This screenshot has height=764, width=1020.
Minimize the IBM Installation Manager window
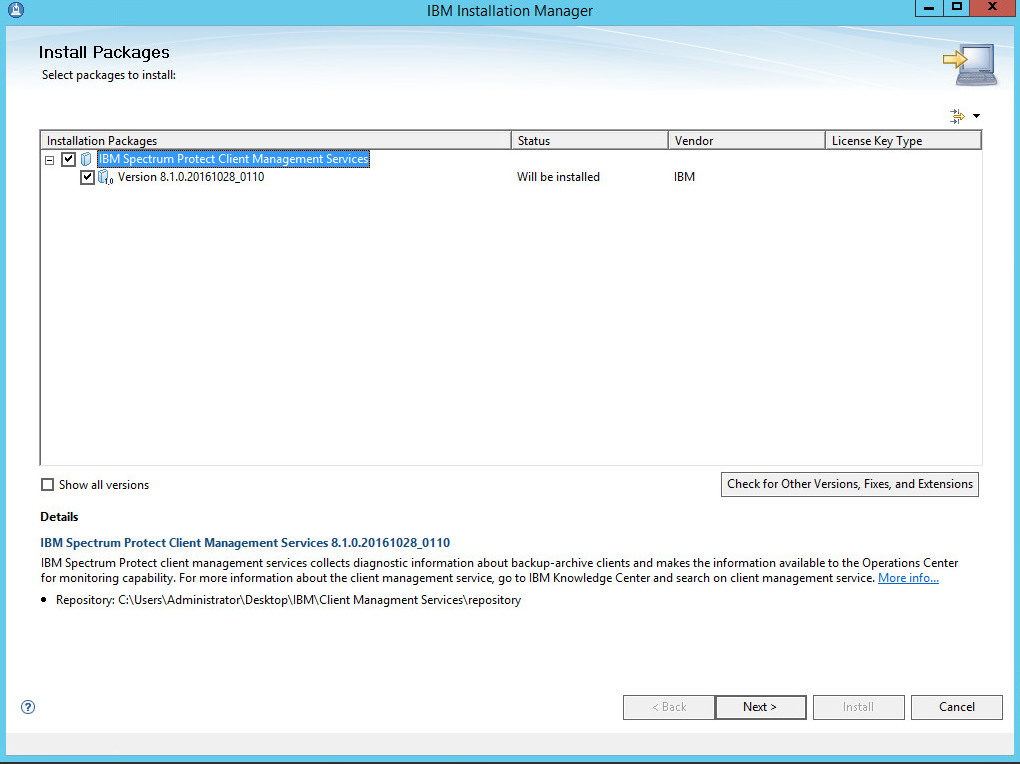(x=928, y=8)
